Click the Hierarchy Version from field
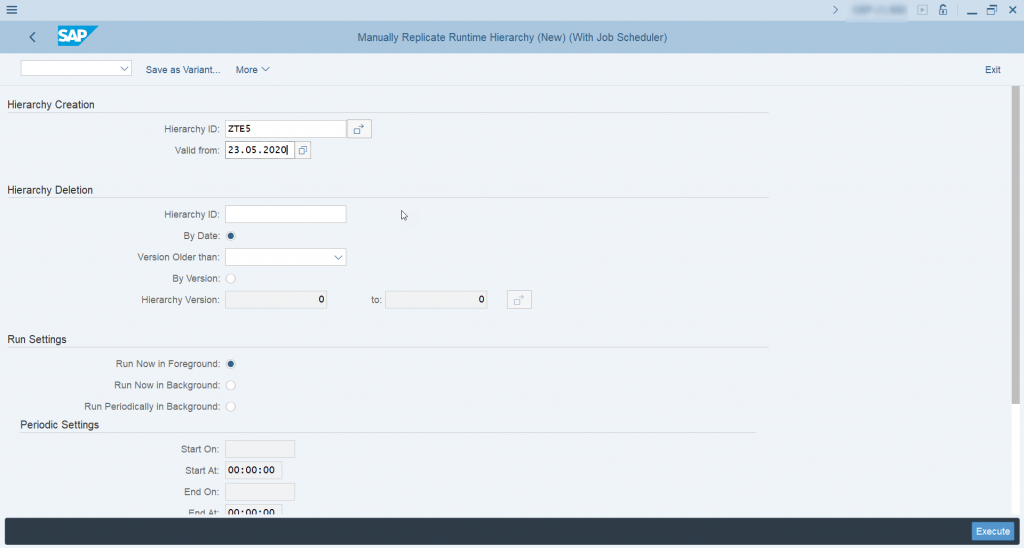 [x=276, y=300]
